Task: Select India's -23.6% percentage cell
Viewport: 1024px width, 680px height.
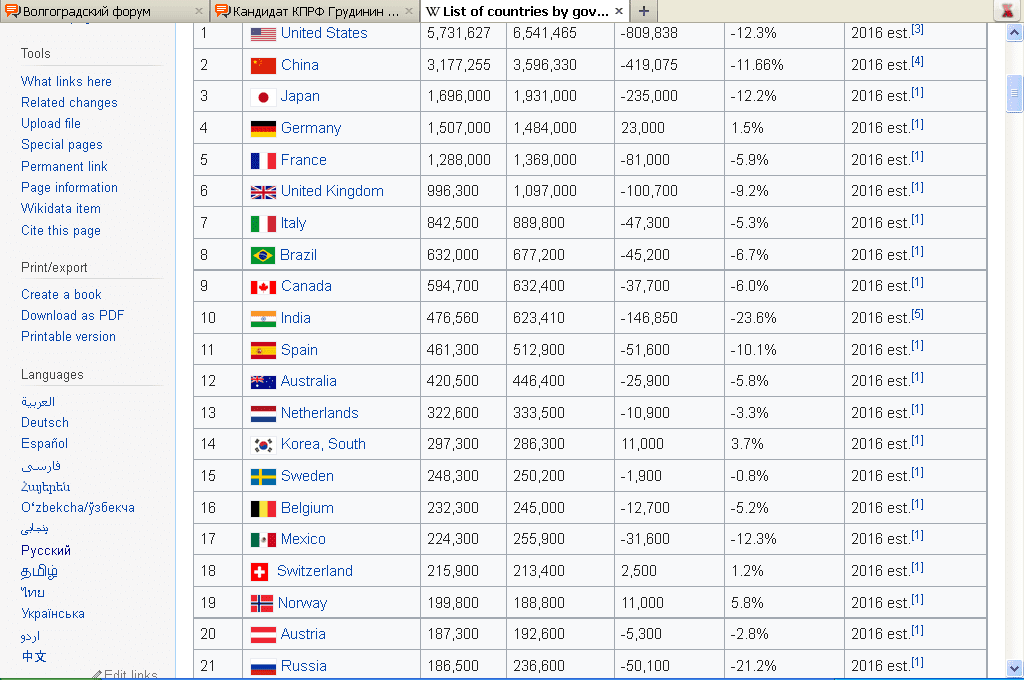Action: pos(754,318)
